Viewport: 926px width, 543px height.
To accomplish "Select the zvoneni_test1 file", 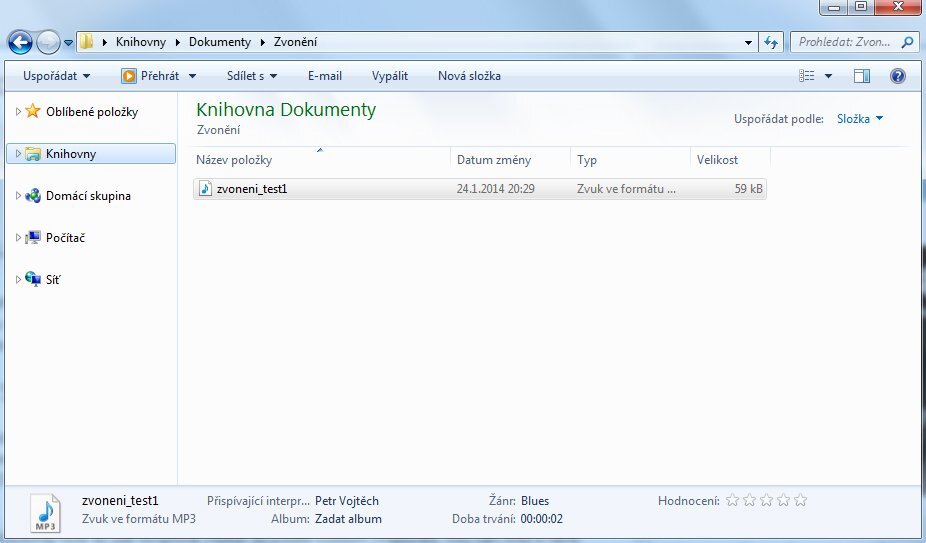I will (480, 188).
